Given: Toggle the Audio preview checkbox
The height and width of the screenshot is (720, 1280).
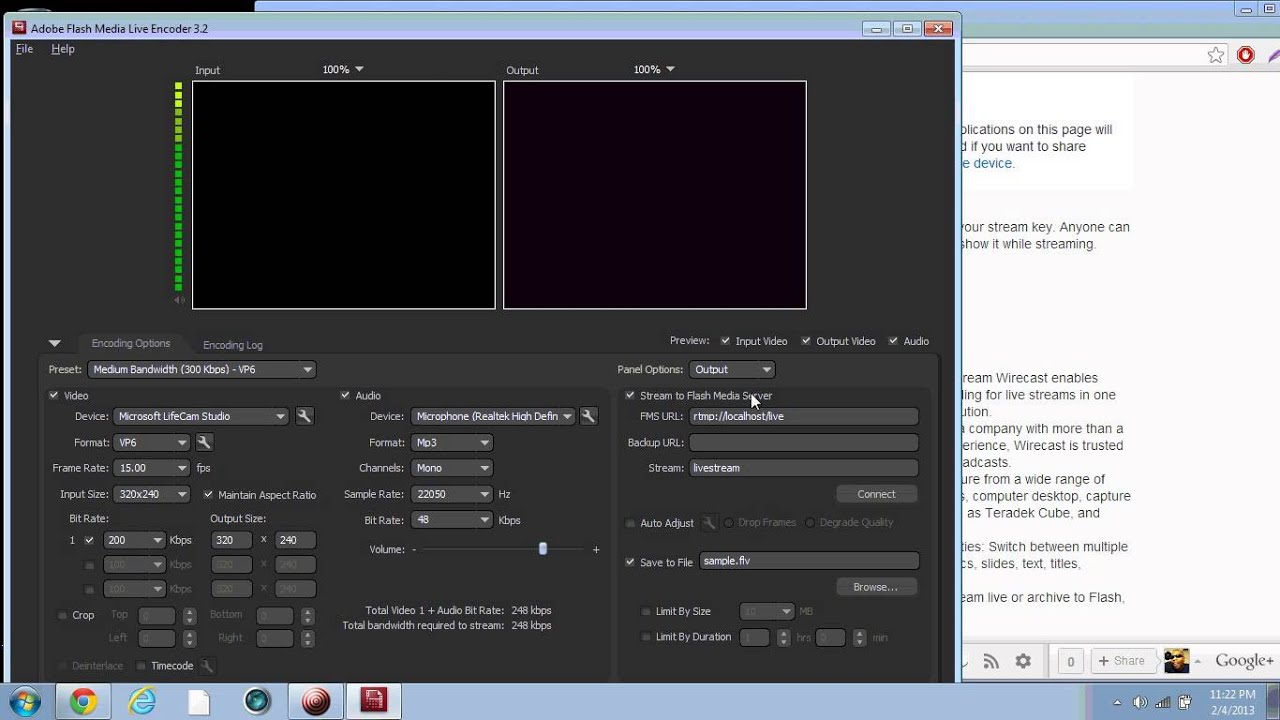Looking at the screenshot, I should [x=893, y=341].
